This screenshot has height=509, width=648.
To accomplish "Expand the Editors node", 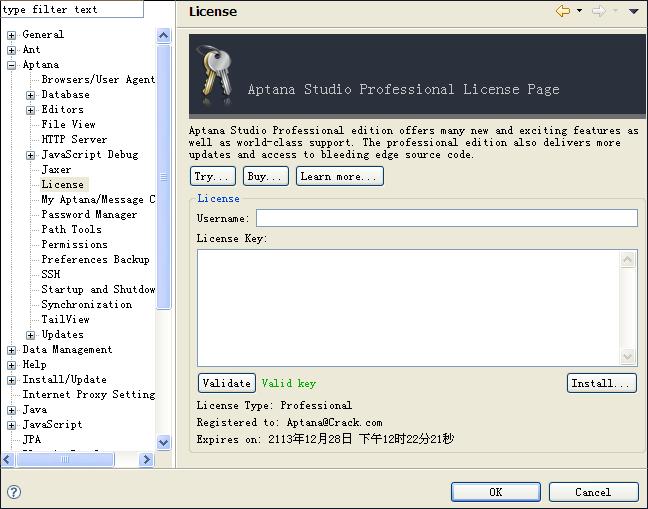I will (31, 110).
